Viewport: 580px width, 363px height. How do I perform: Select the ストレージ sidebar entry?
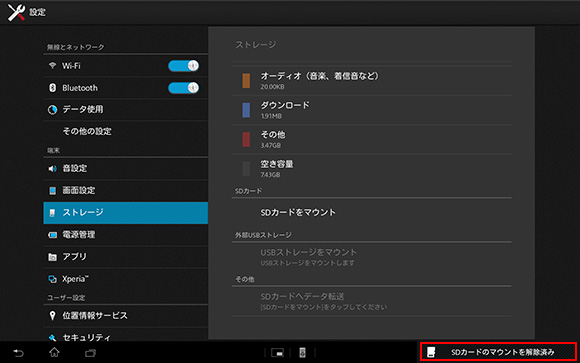[x=126, y=213]
